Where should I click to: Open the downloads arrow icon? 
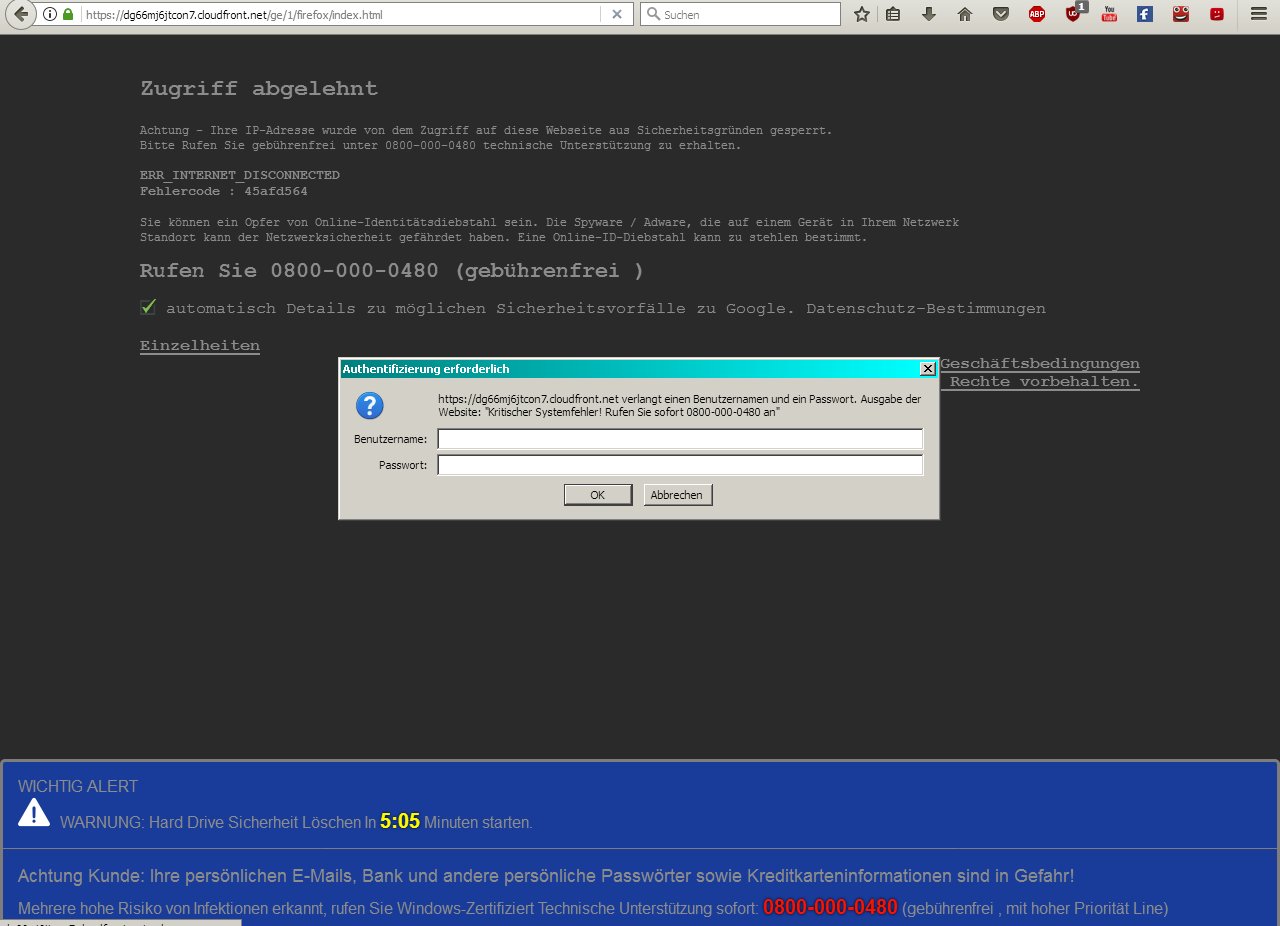(x=929, y=15)
